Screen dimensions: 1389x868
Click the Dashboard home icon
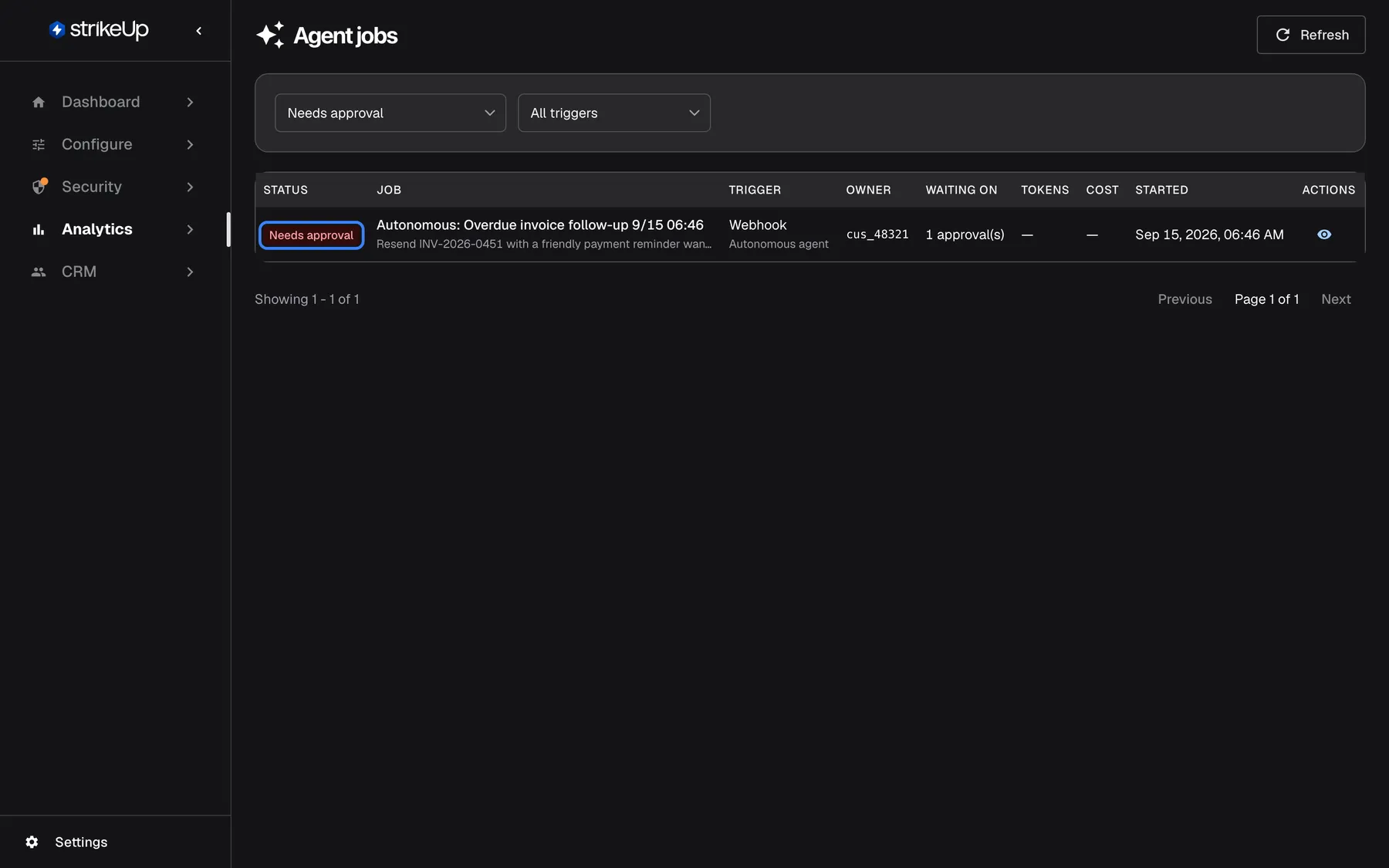(39, 102)
